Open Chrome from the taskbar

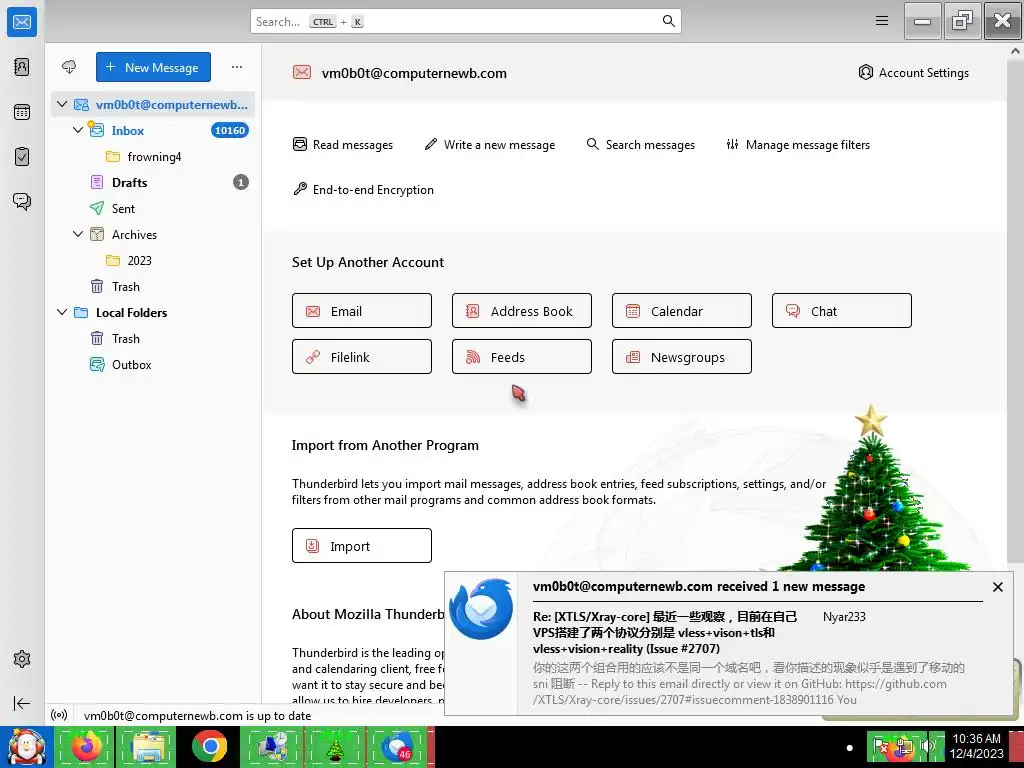pyautogui.click(x=210, y=746)
